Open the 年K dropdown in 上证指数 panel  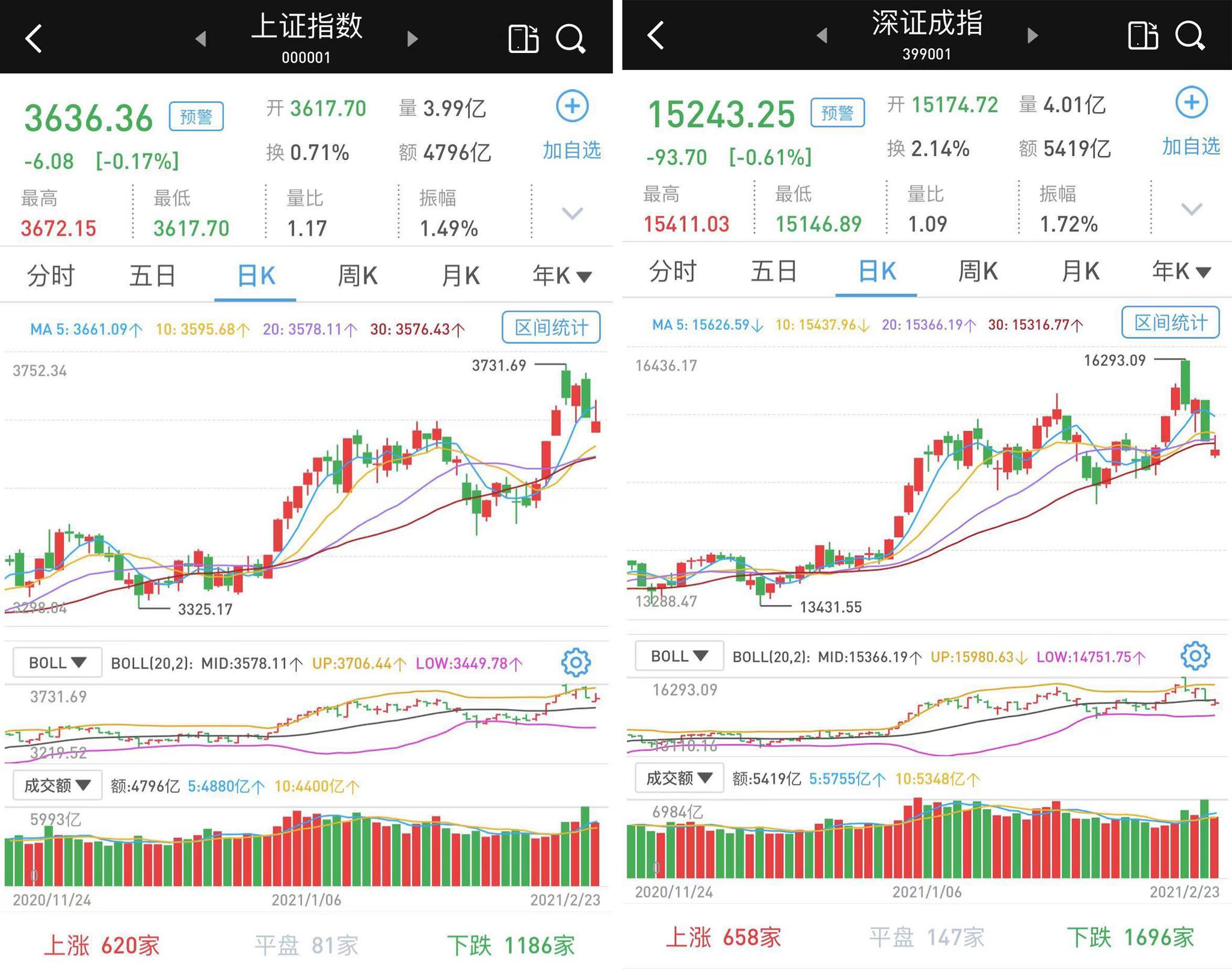pyautogui.click(x=562, y=276)
